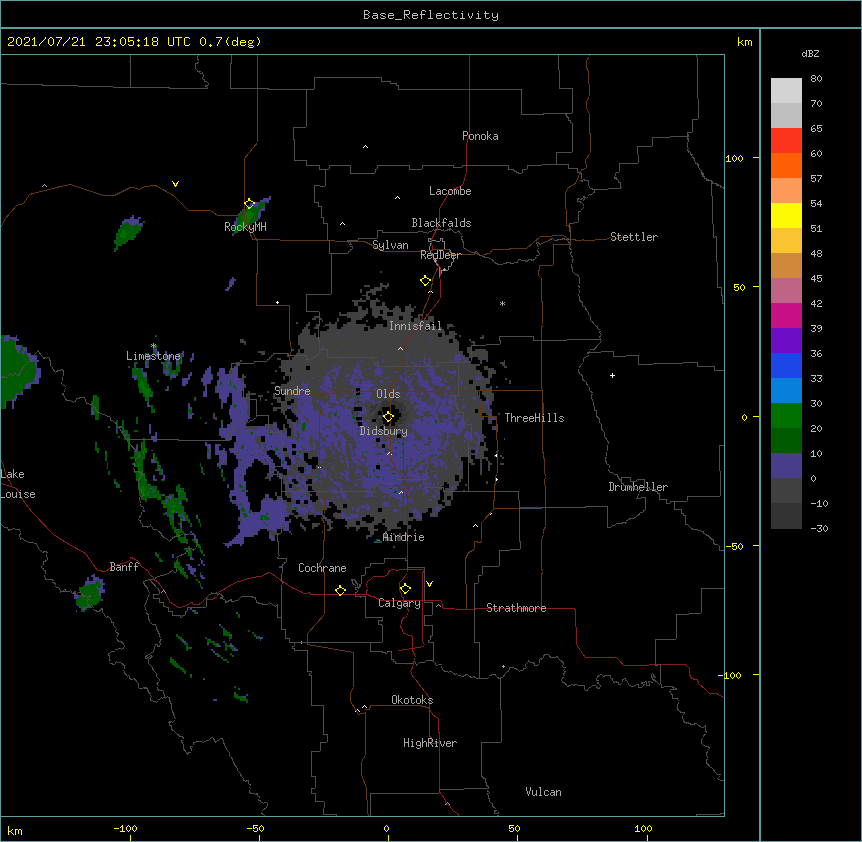
Task: Pick the violet 36-39 dBZ legend swatch
Action: (x=786, y=341)
